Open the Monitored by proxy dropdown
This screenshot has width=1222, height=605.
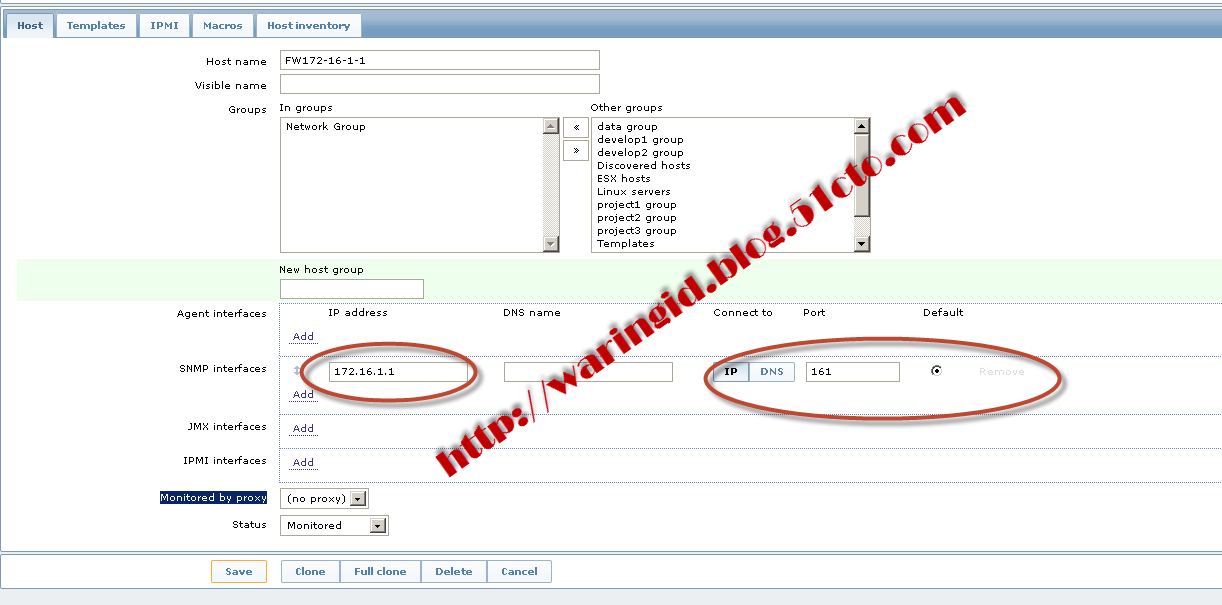[x=324, y=498]
